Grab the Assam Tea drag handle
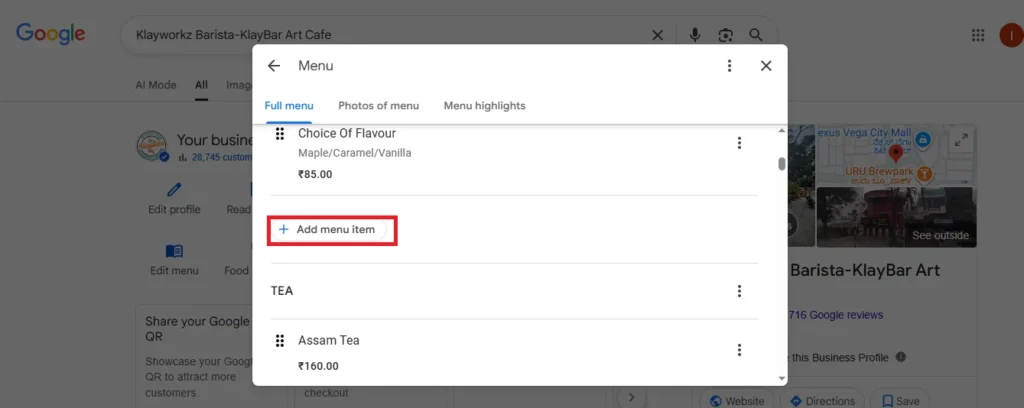This screenshot has width=1024, height=408. (x=280, y=341)
